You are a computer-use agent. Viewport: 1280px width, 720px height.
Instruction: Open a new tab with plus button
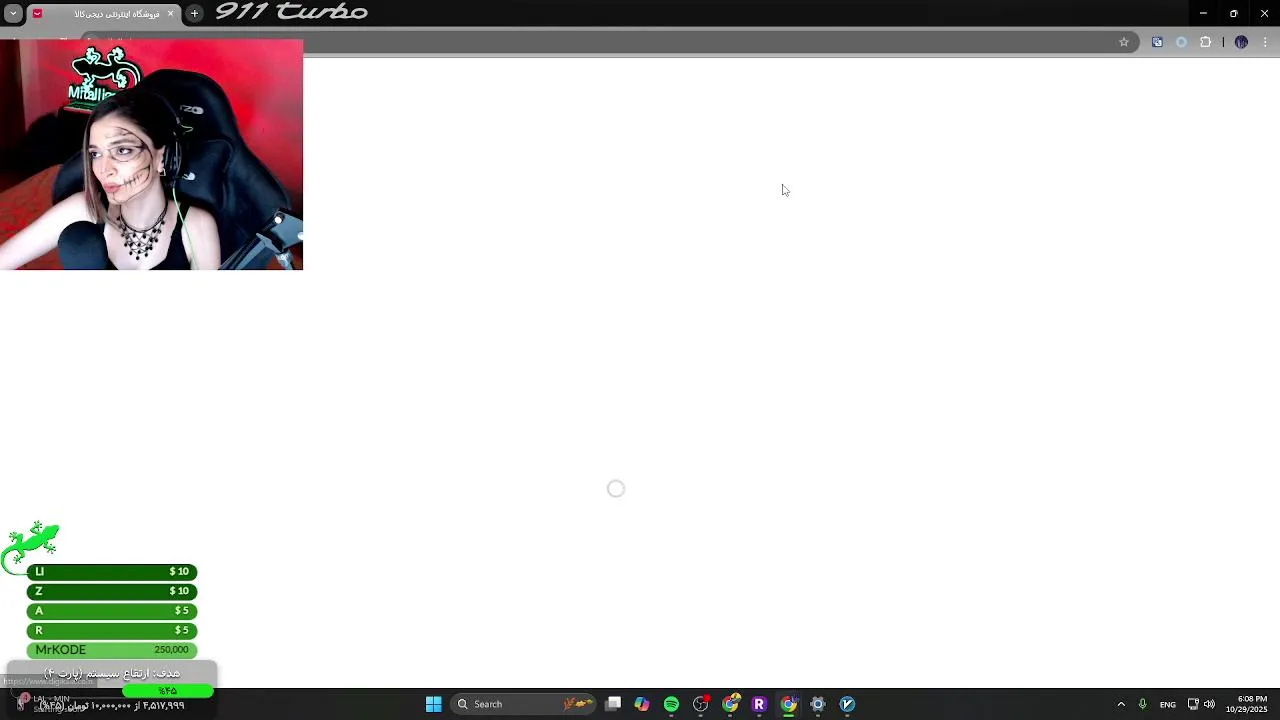pyautogui.click(x=194, y=14)
